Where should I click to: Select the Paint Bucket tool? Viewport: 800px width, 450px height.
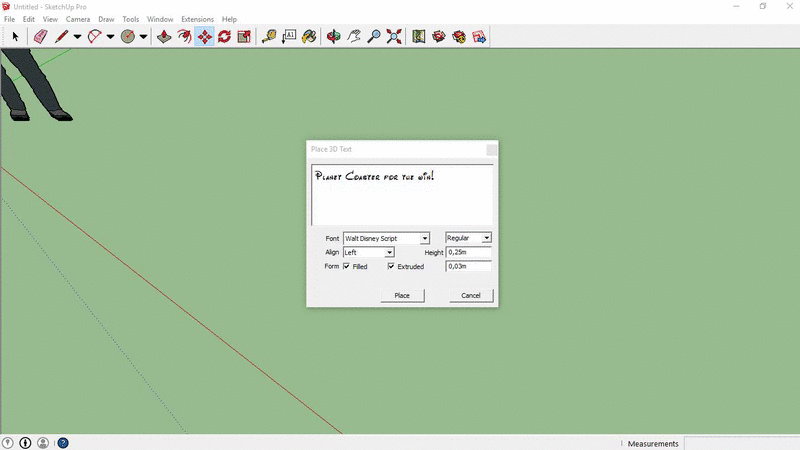[x=309, y=36]
